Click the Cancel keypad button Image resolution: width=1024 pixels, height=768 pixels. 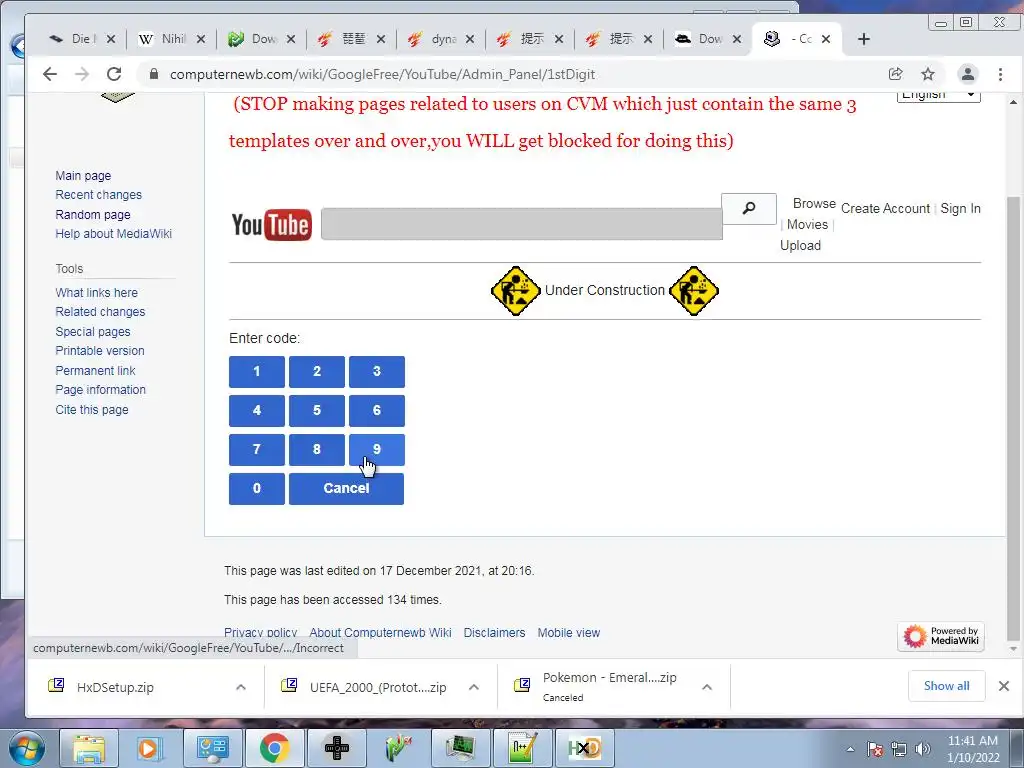tap(346, 489)
